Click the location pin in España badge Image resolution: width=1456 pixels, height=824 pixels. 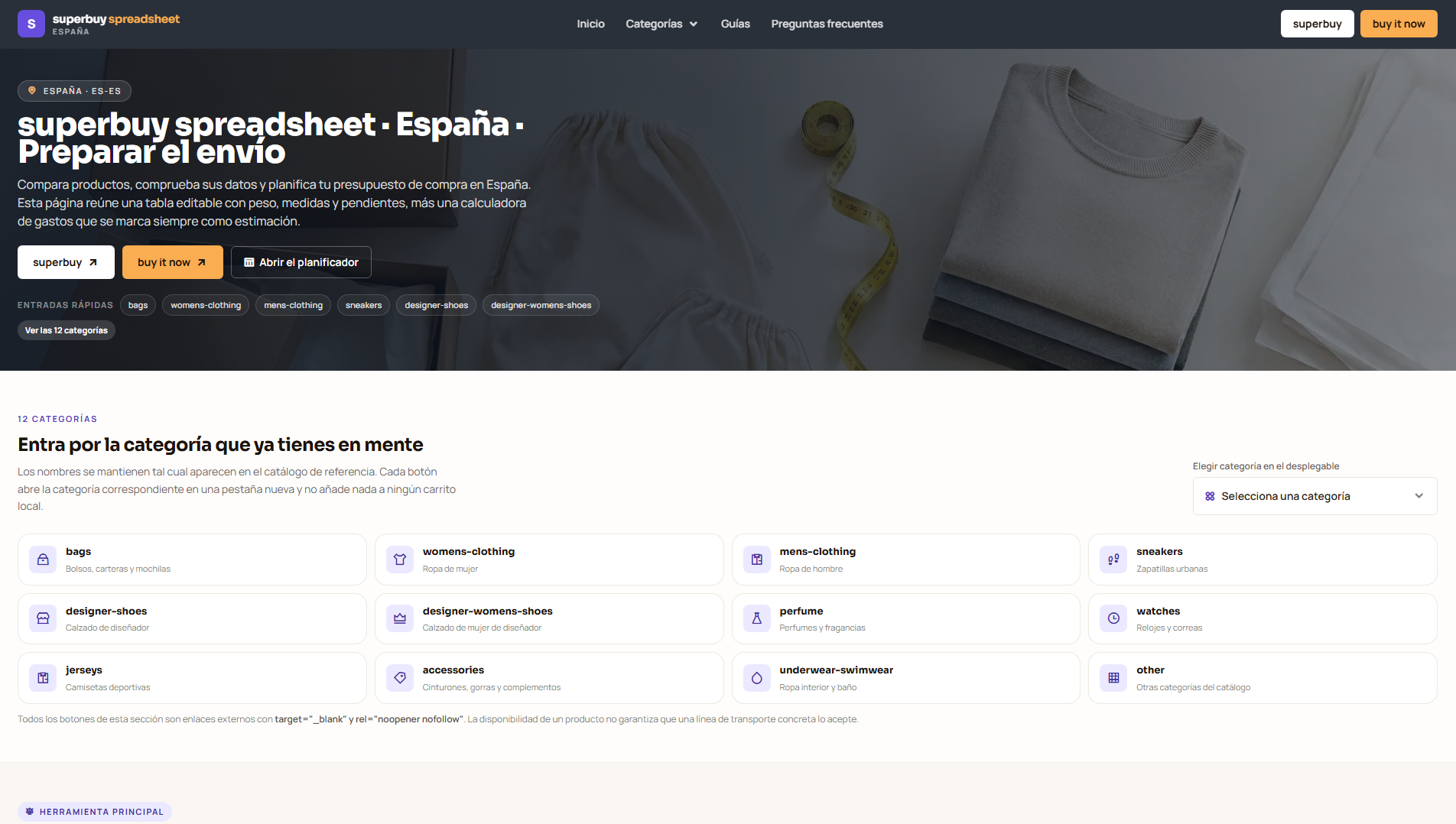point(32,91)
